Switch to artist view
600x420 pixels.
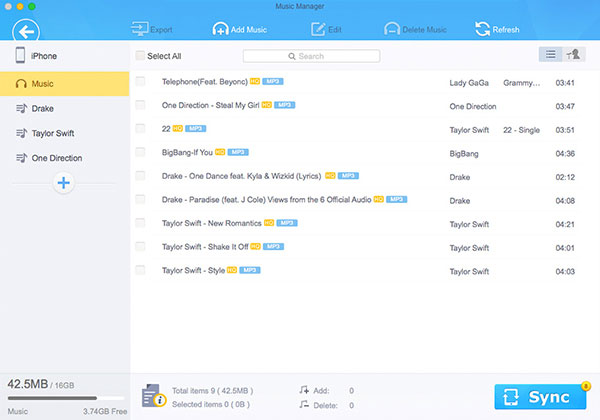pyautogui.click(x=574, y=55)
